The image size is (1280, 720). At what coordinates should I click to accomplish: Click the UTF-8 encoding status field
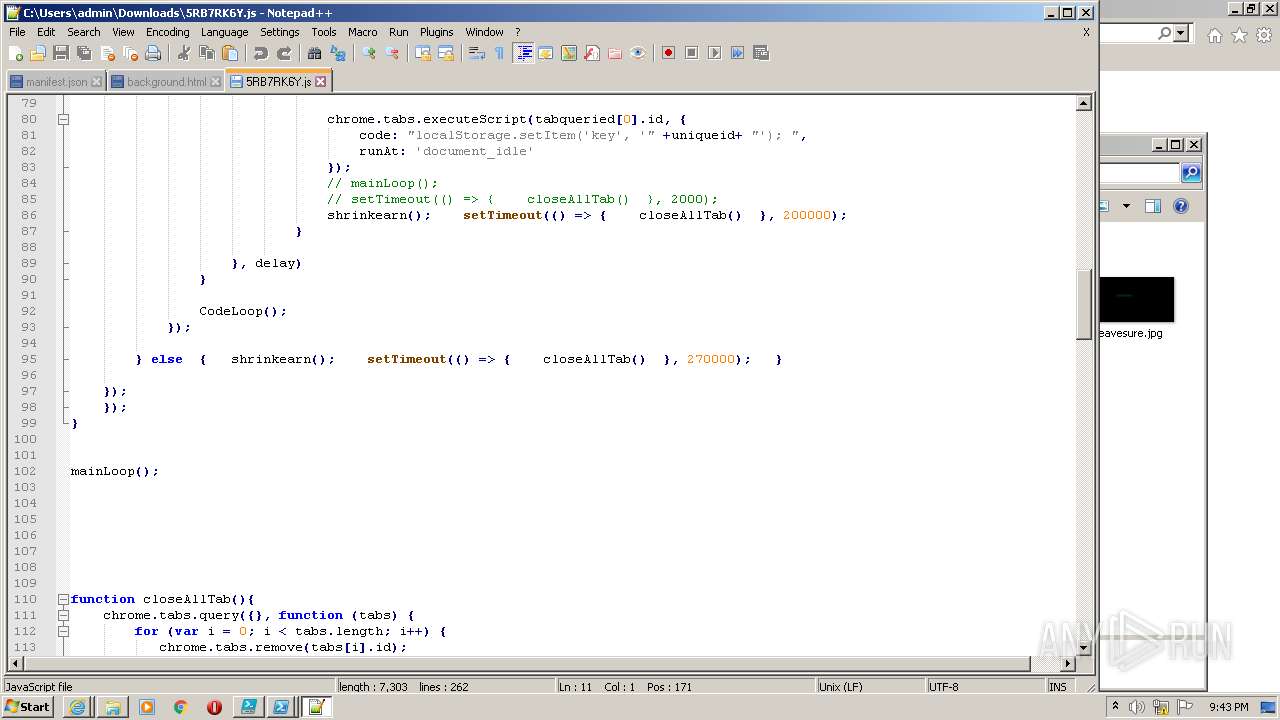pyautogui.click(x=984, y=687)
